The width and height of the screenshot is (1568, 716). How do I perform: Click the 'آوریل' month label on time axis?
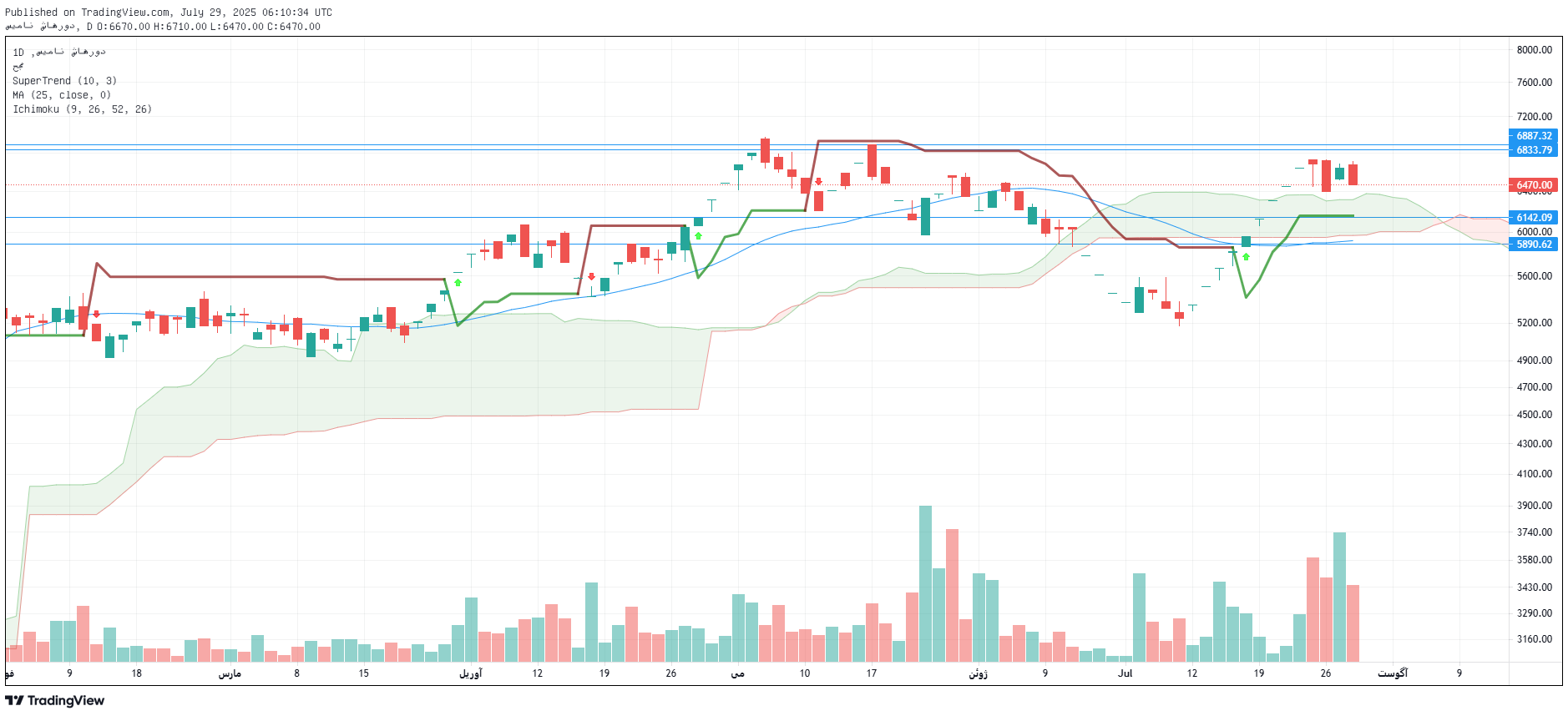pos(470,673)
